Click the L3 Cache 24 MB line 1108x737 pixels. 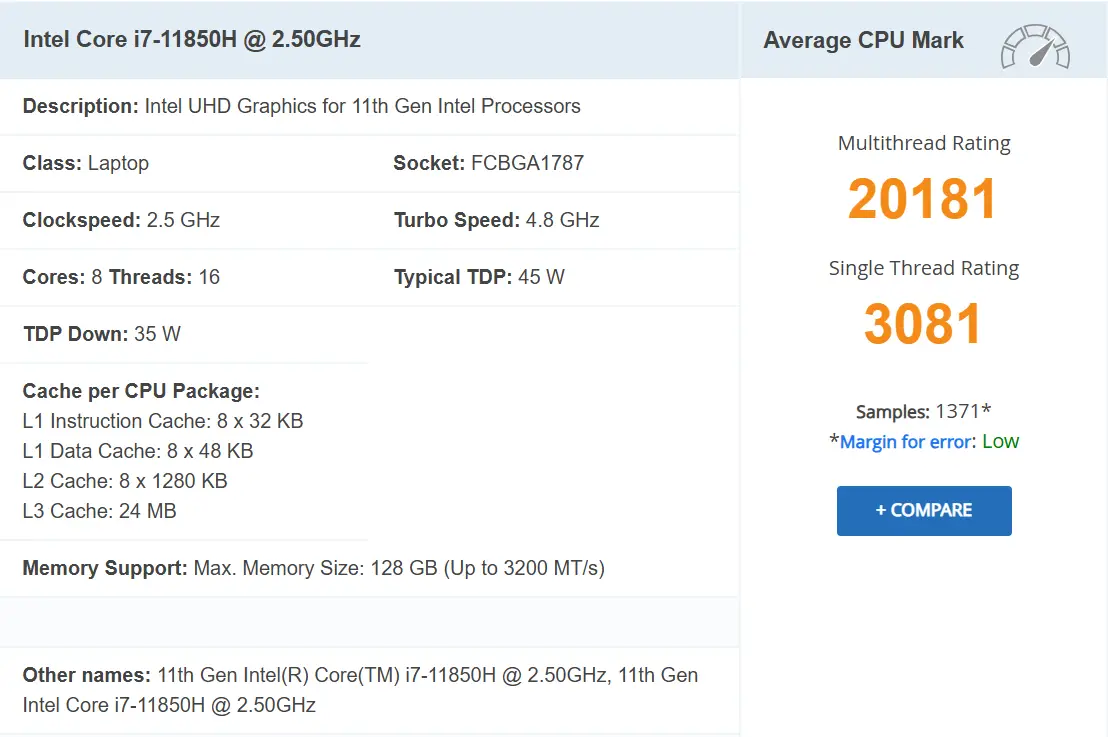coord(99,511)
